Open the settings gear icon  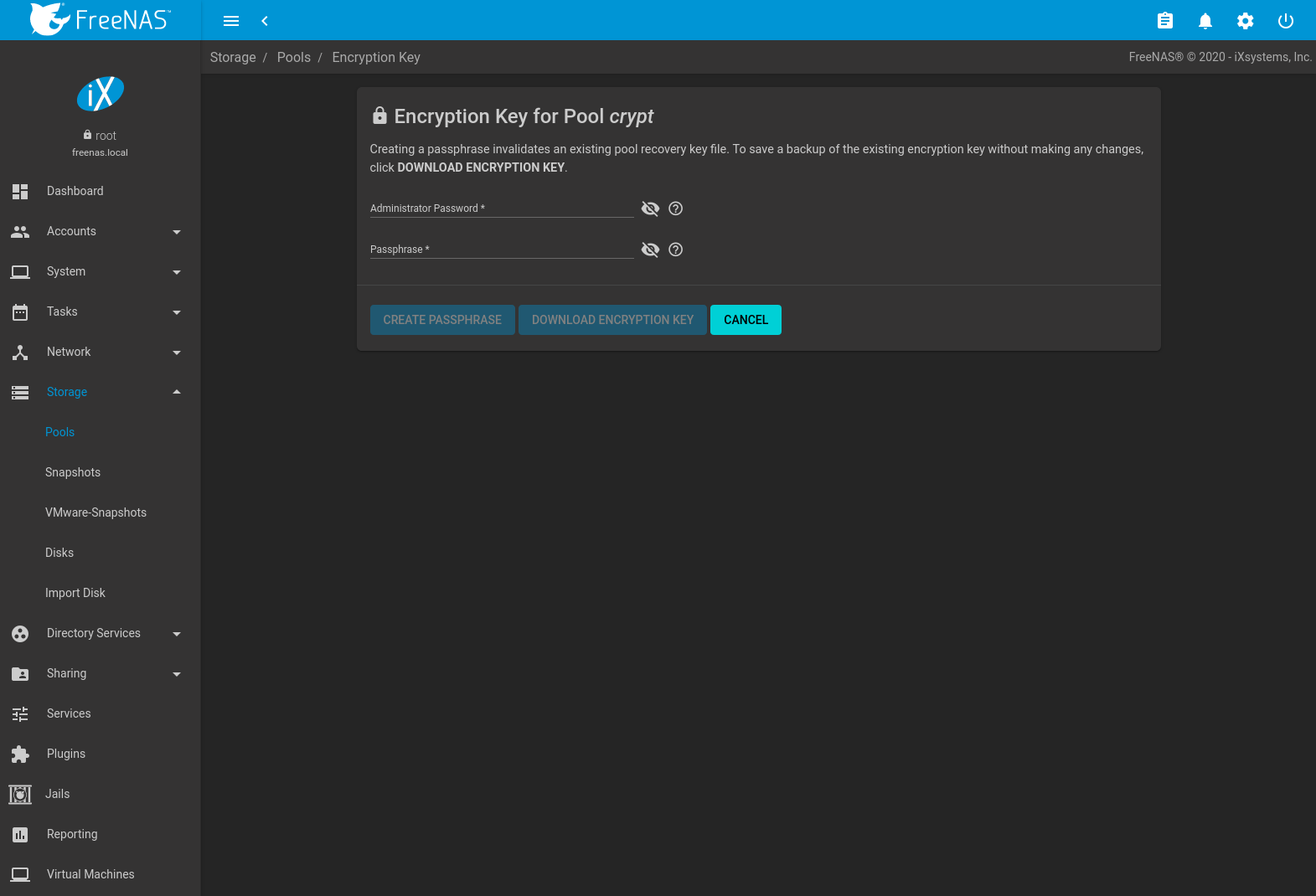click(x=1245, y=21)
